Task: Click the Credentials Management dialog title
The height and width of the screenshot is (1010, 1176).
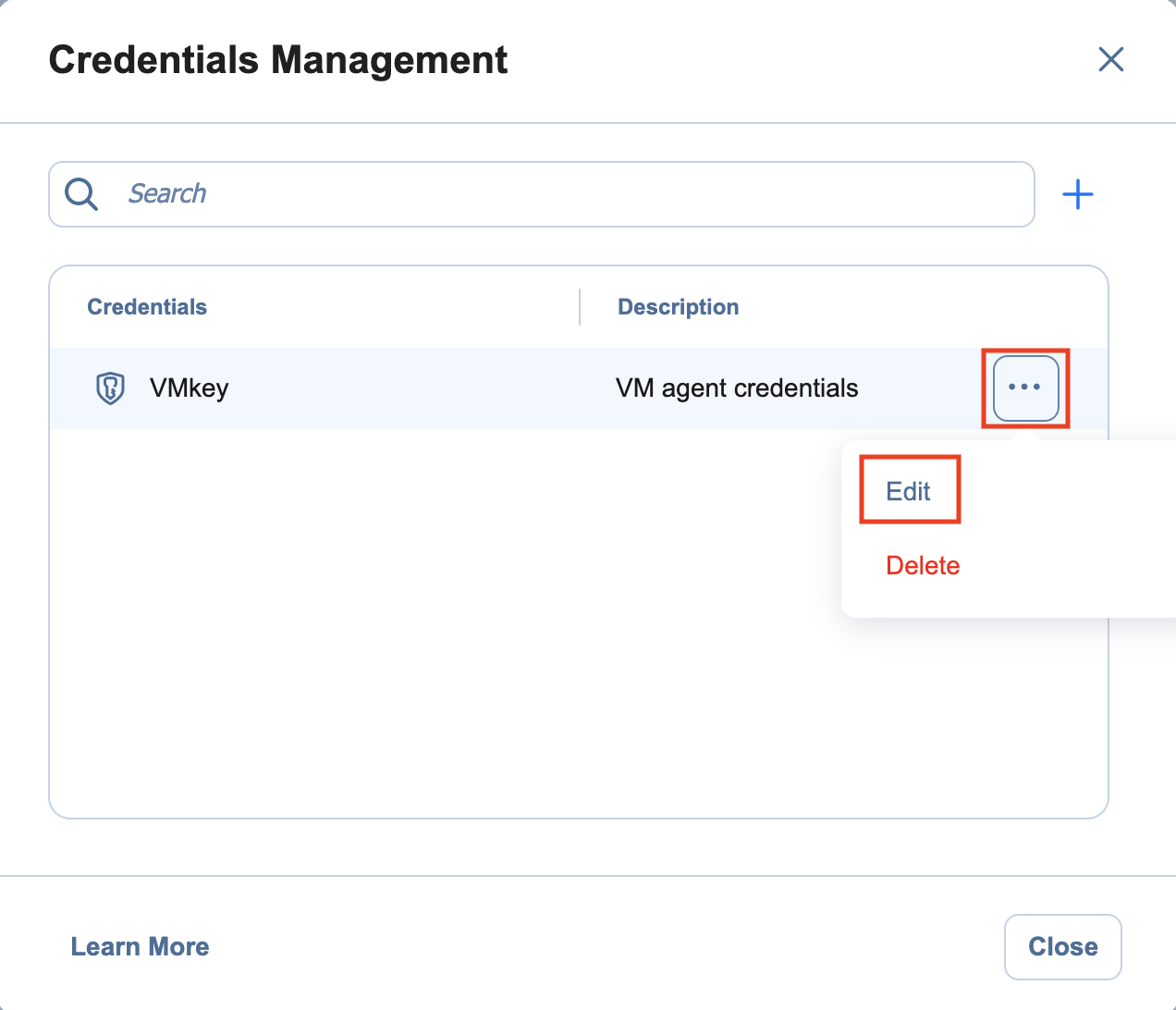Action: 278,59
